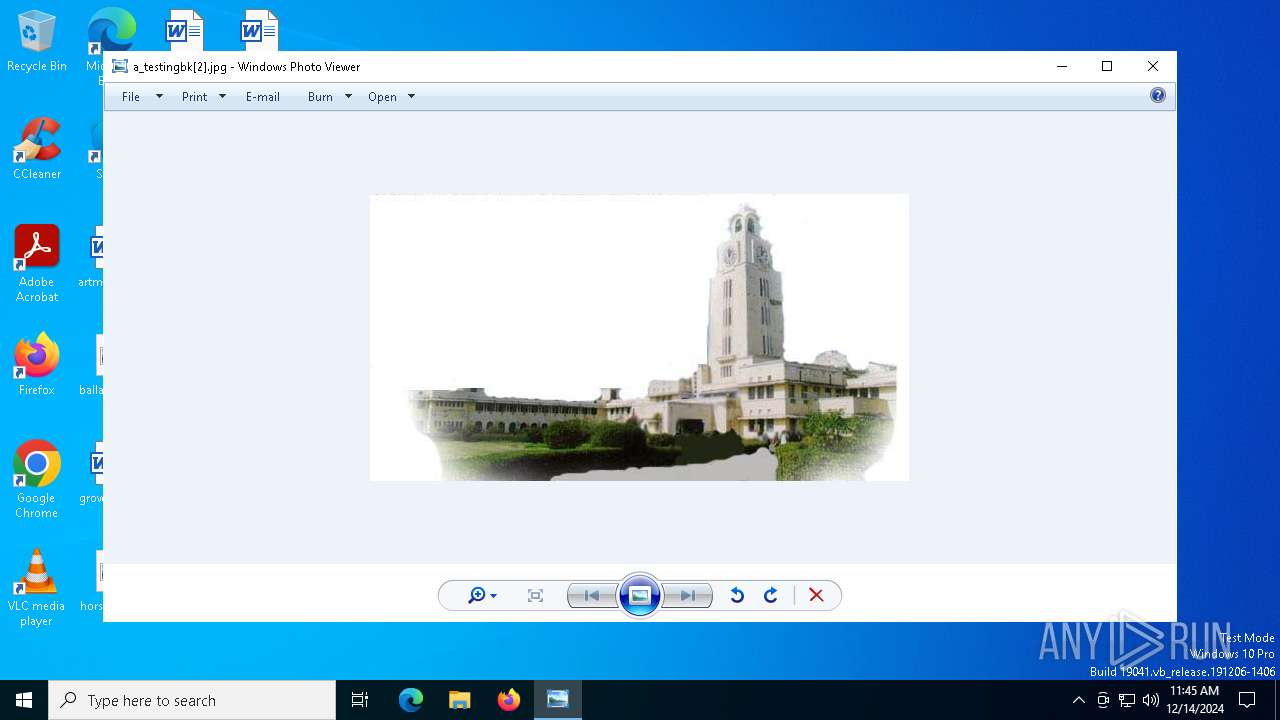Rotate the image counterclockwise
Screen dimensions: 1280x720
pos(737,595)
